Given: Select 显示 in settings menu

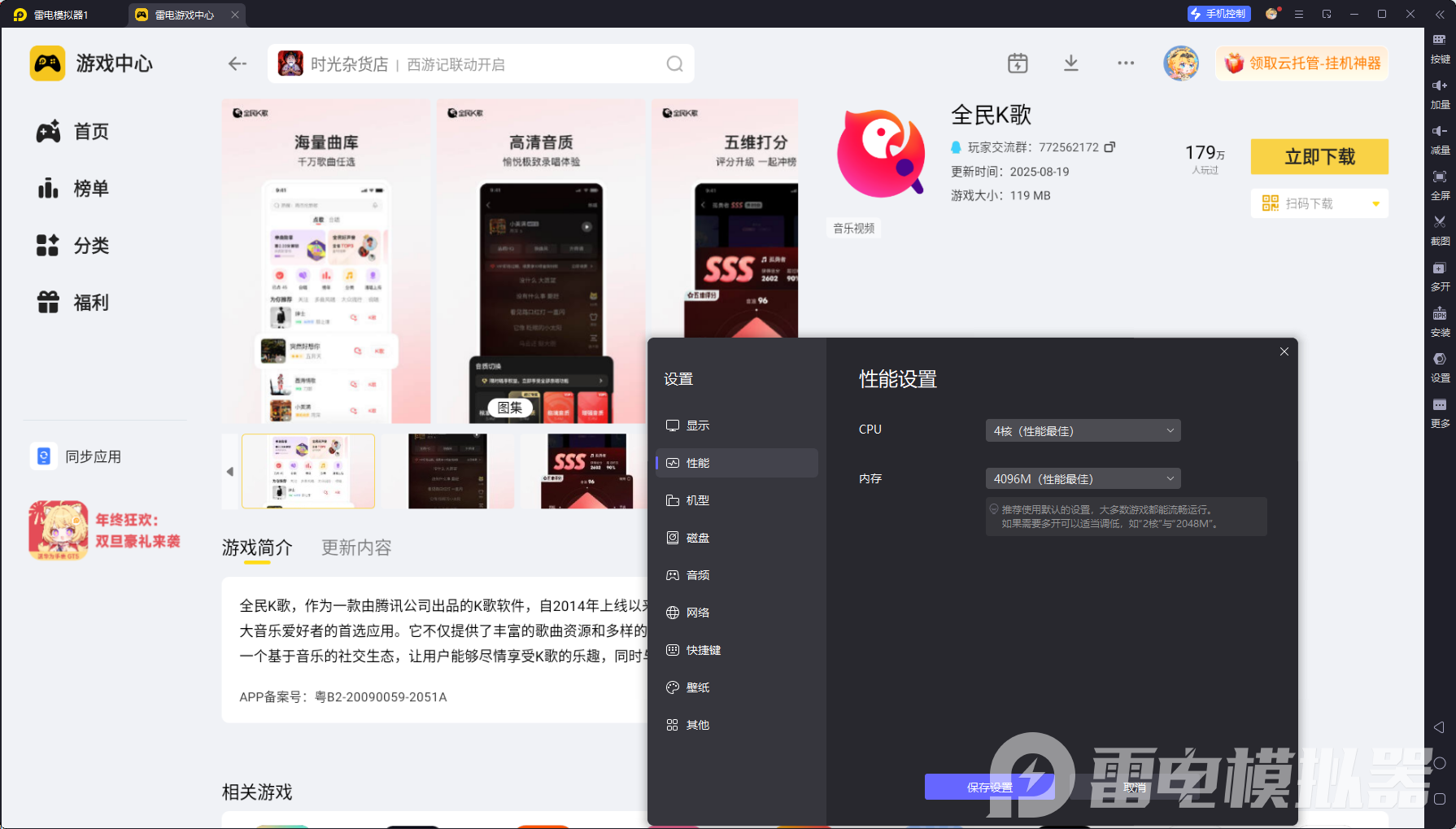Looking at the screenshot, I should (x=736, y=425).
